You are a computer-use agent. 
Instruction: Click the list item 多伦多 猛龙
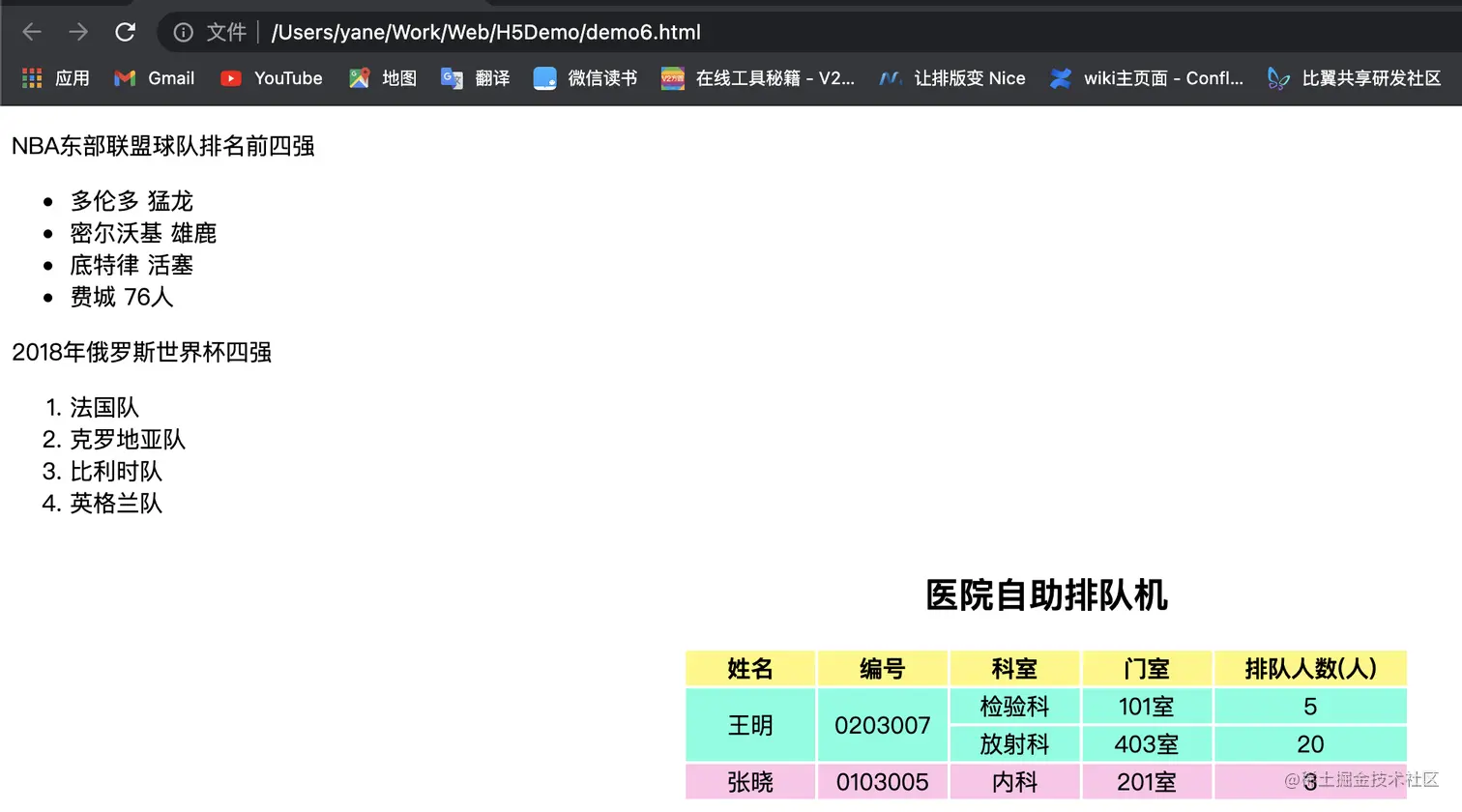pos(132,201)
